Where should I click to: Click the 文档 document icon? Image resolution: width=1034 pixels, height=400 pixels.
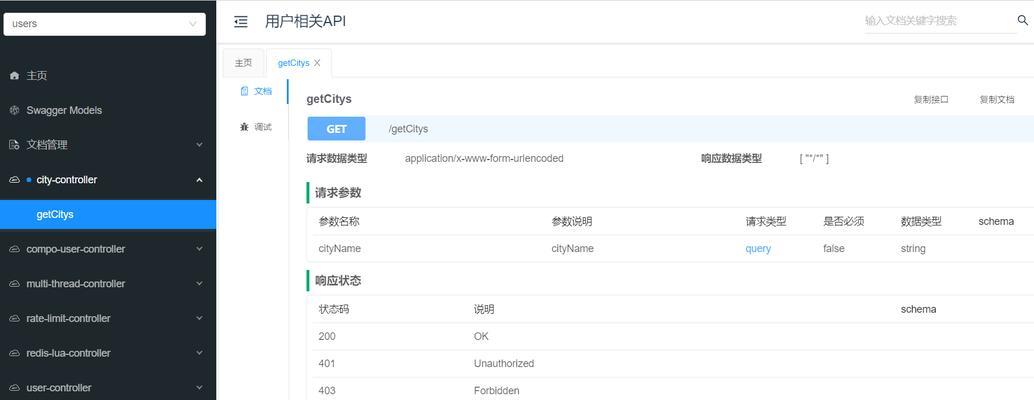[245, 91]
